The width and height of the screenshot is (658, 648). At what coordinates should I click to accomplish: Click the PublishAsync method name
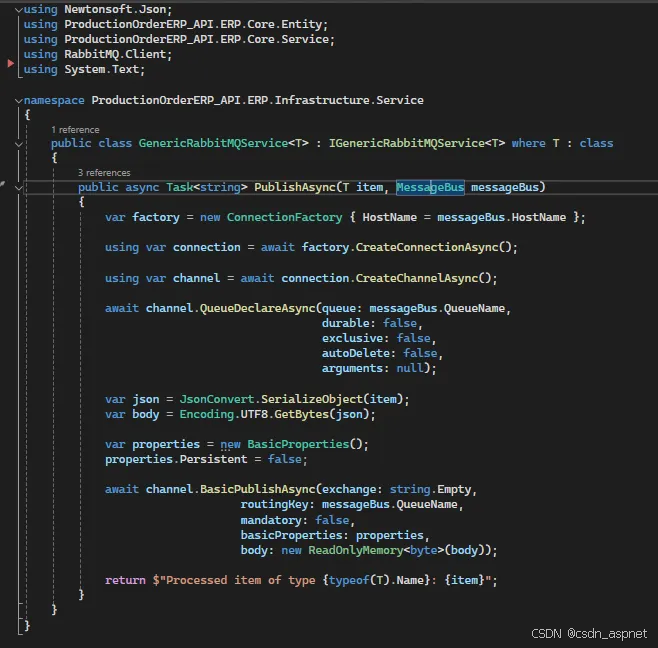[295, 187]
